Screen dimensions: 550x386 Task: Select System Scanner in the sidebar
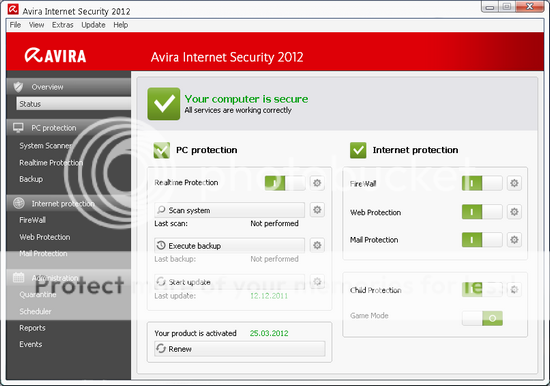pos(46,146)
